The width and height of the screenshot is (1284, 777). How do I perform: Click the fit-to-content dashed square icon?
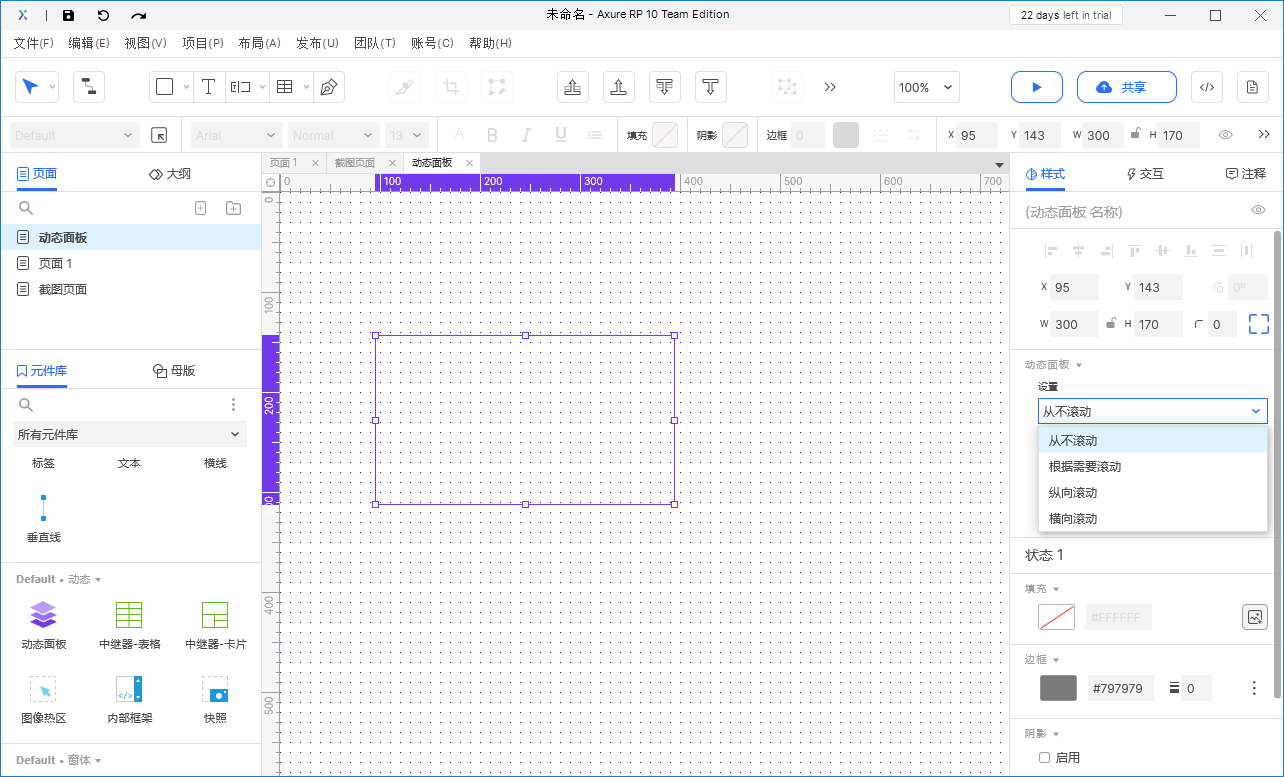pos(1258,324)
